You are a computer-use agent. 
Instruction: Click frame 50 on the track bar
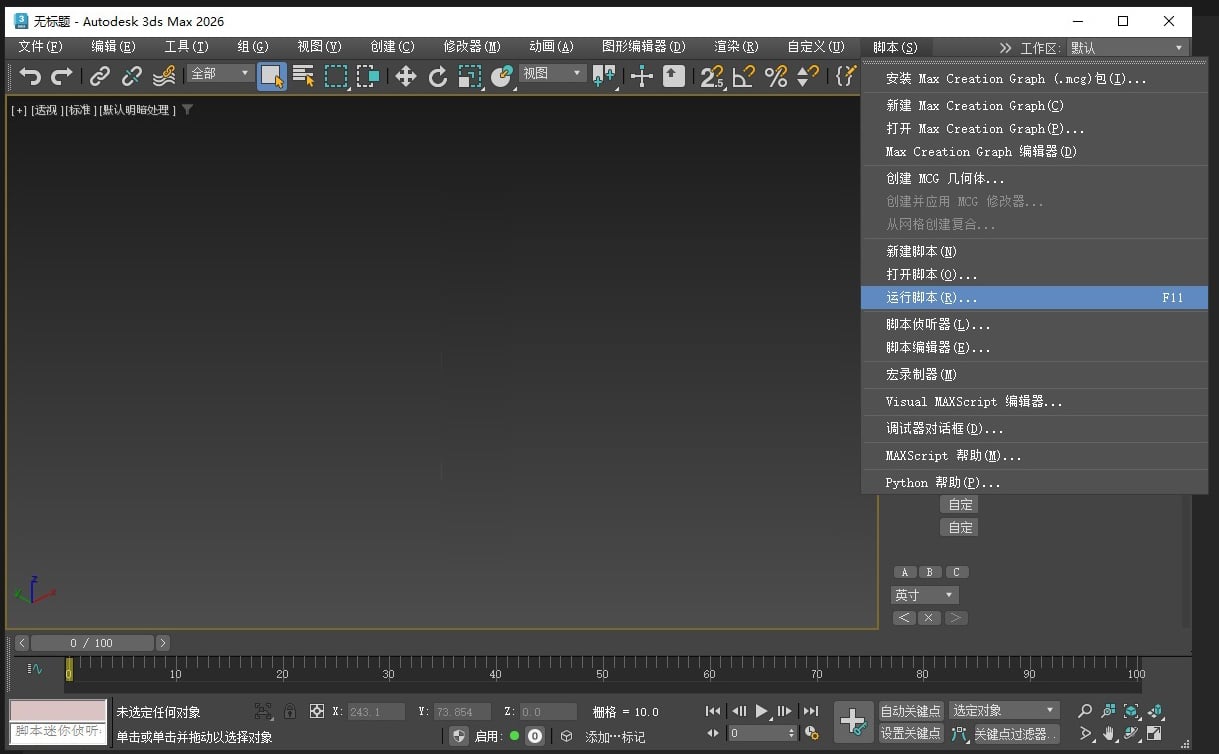[602, 667]
